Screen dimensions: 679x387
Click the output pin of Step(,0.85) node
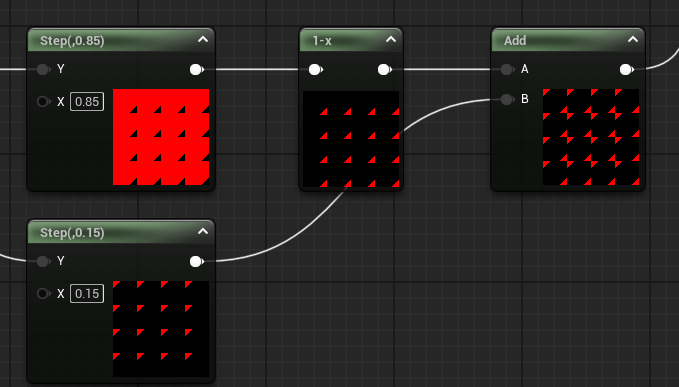(197, 69)
